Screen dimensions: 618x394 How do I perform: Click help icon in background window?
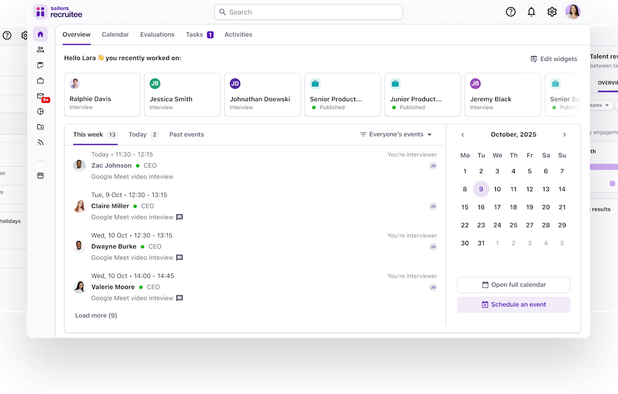pos(7,35)
